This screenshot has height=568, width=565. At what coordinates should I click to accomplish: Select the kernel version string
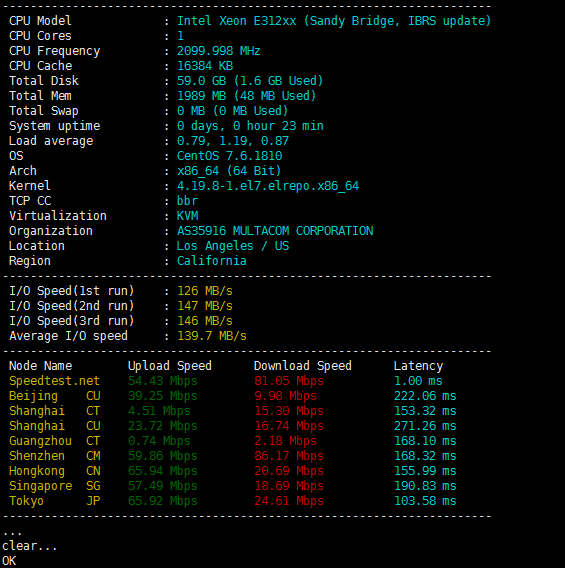[x=268, y=186]
